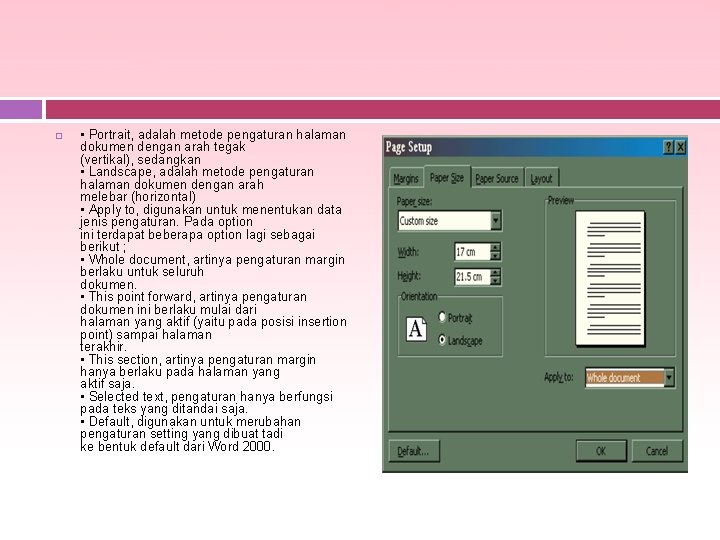Viewport: 720px width, 540px height.
Task: Select the Portrait orientation radio button
Action: [442, 317]
